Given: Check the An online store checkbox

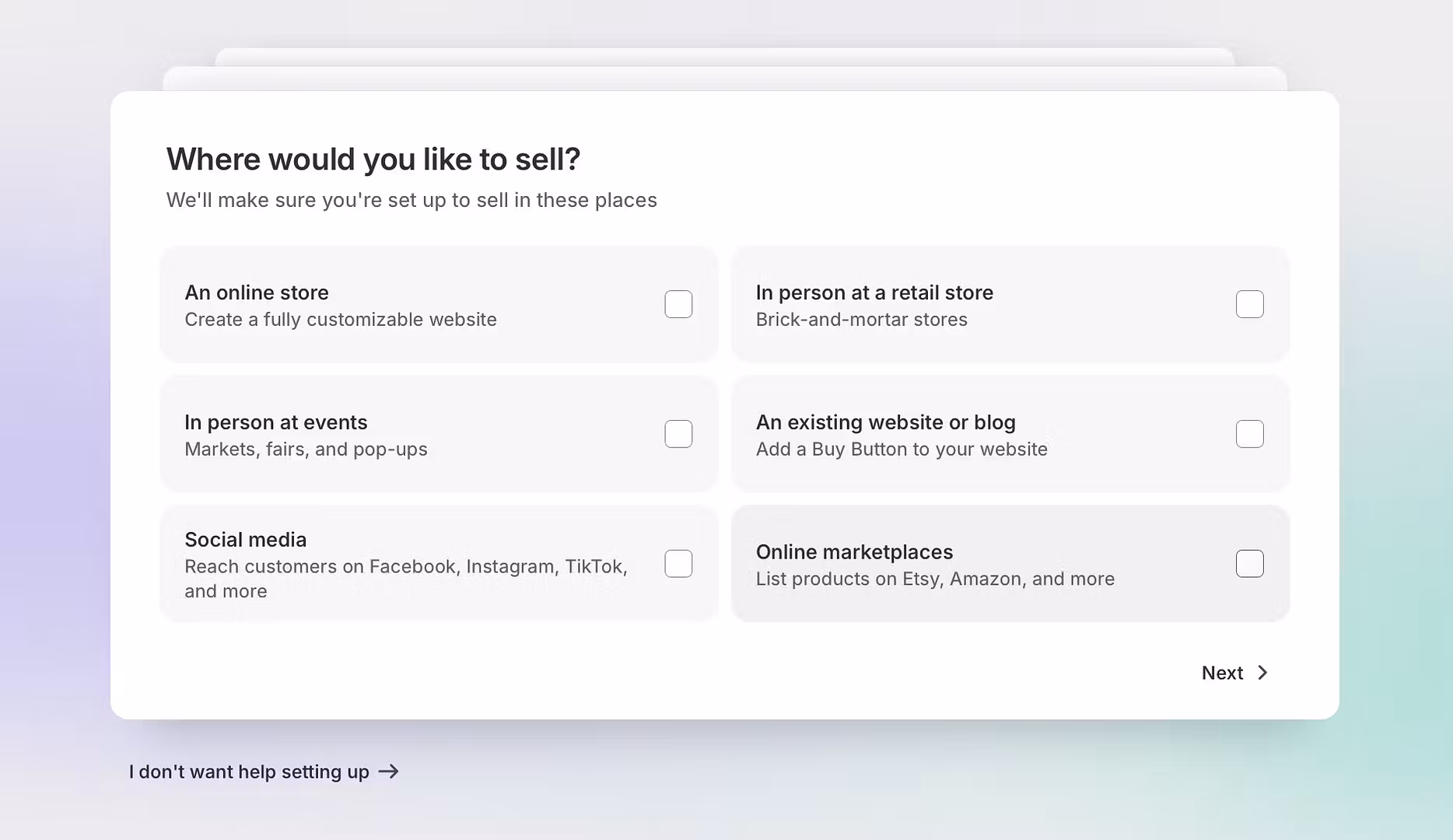Looking at the screenshot, I should click(x=678, y=304).
